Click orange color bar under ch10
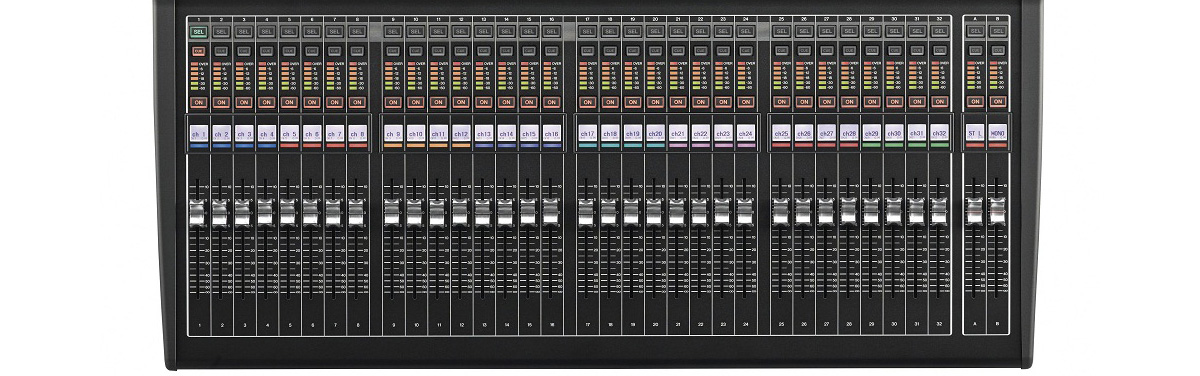Viewport: 1200px width, 376px height. (415, 146)
